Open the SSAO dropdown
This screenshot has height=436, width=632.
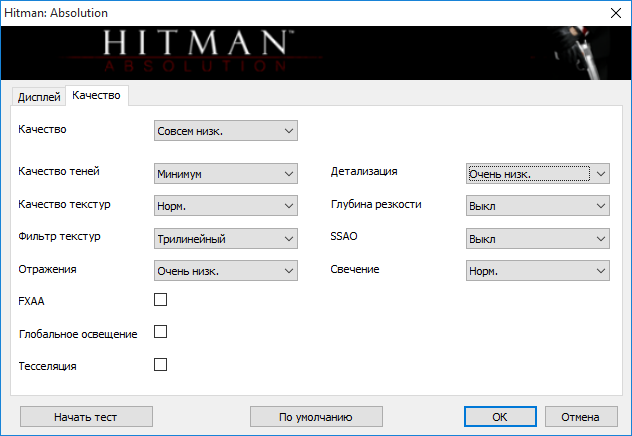[x=538, y=239]
